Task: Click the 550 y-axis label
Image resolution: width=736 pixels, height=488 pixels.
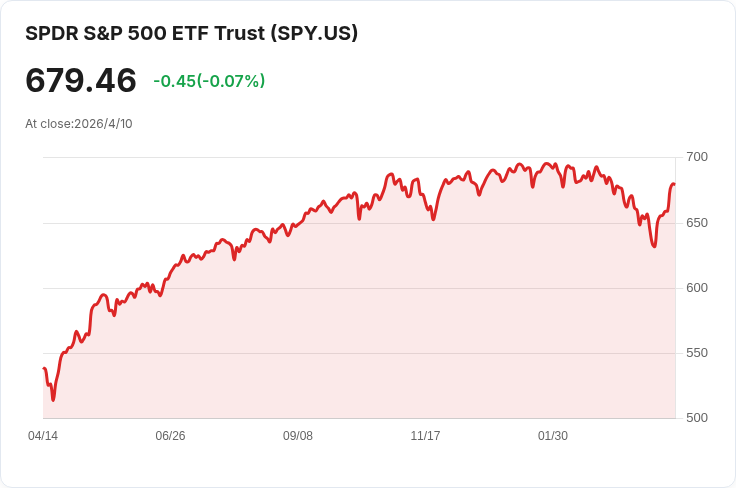Action: click(696, 353)
